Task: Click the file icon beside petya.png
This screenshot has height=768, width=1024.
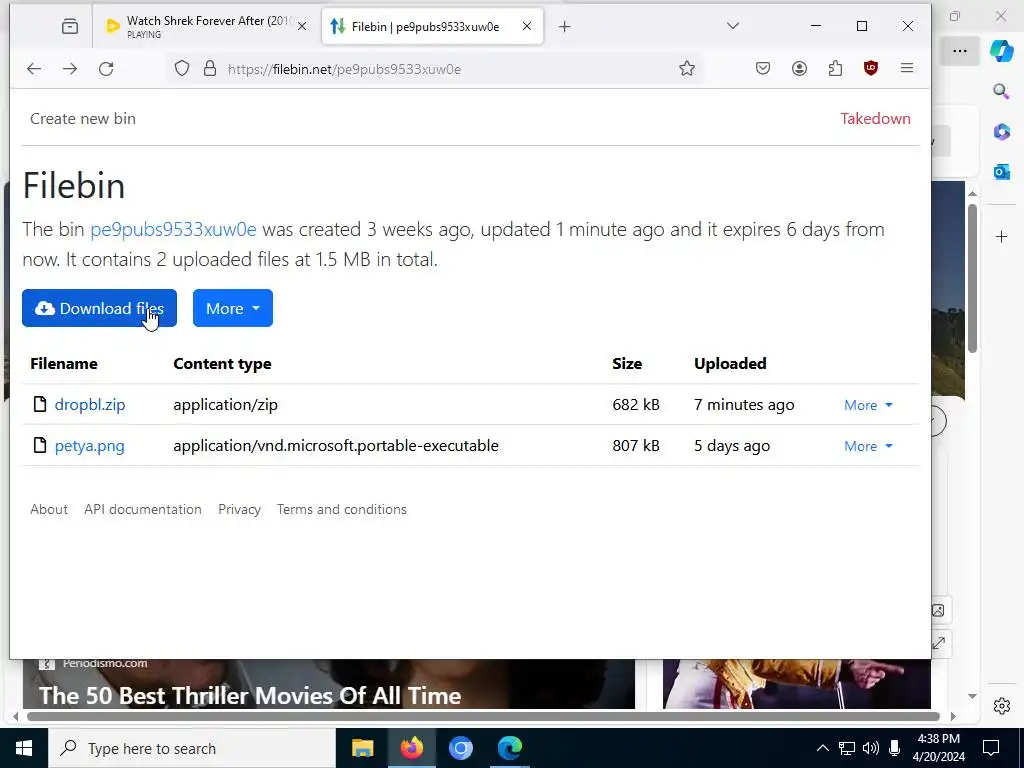Action: tap(40, 445)
